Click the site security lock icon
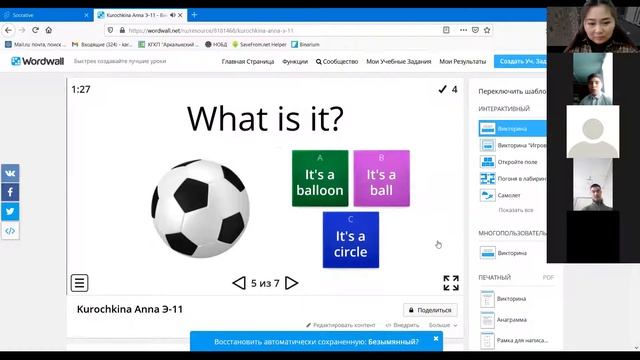The height and width of the screenshot is (360, 640). [122, 31]
